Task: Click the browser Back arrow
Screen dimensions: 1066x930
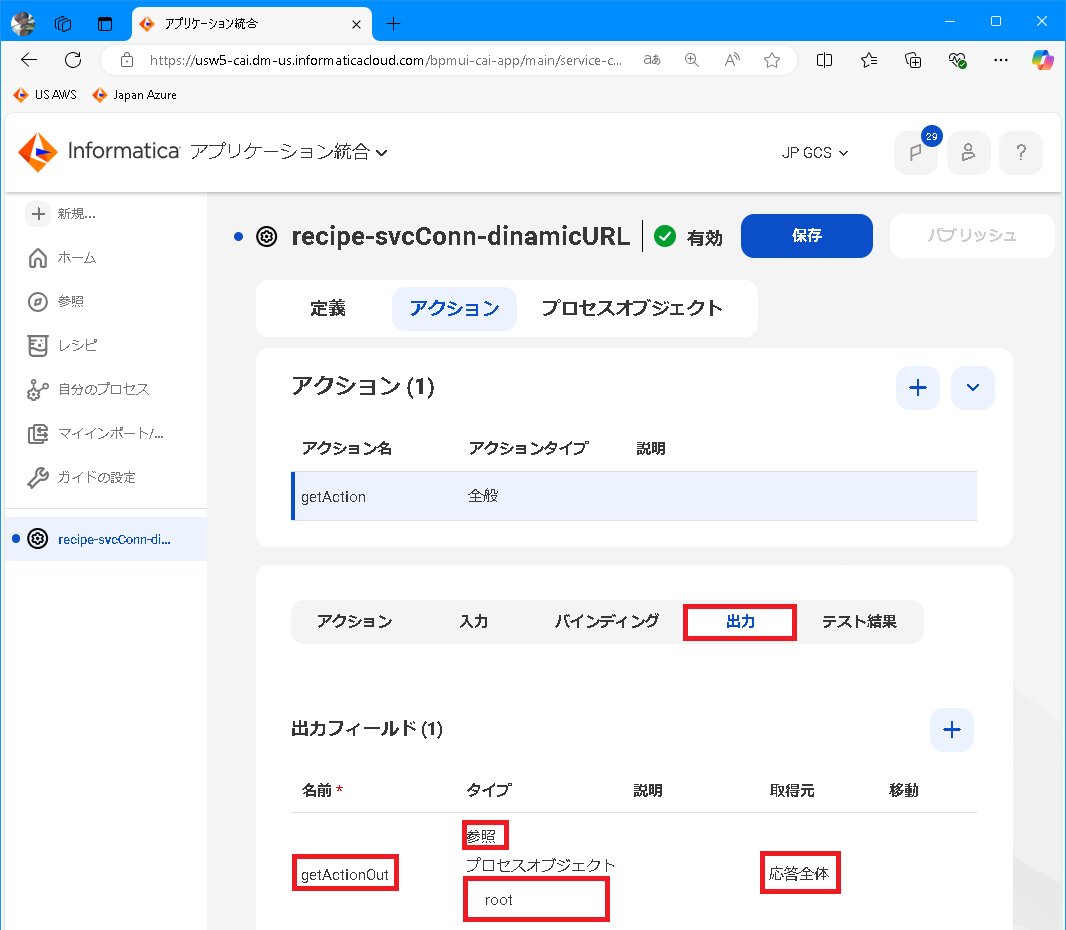Action: (x=29, y=61)
